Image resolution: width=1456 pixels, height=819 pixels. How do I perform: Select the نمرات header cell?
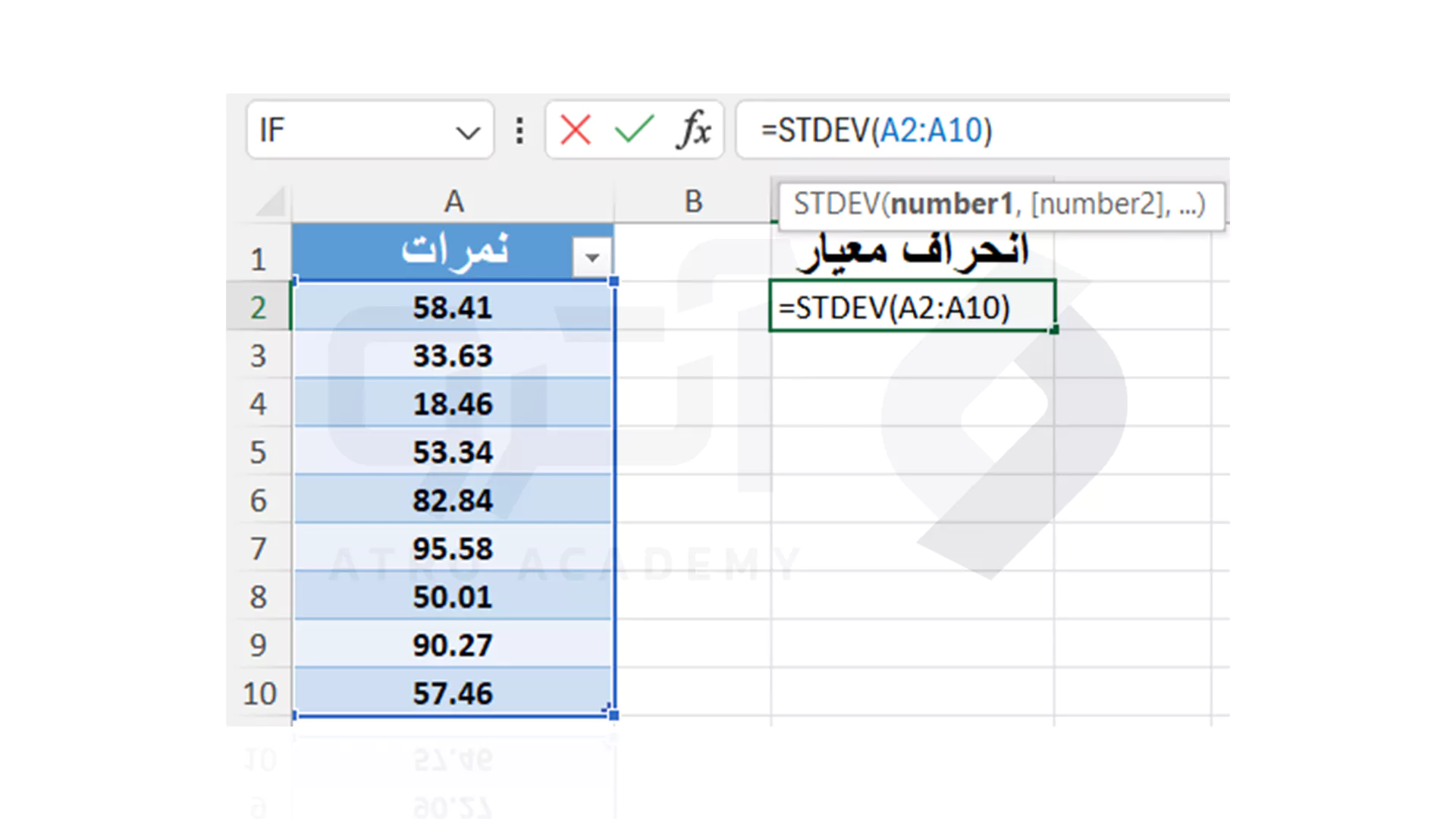(x=453, y=252)
